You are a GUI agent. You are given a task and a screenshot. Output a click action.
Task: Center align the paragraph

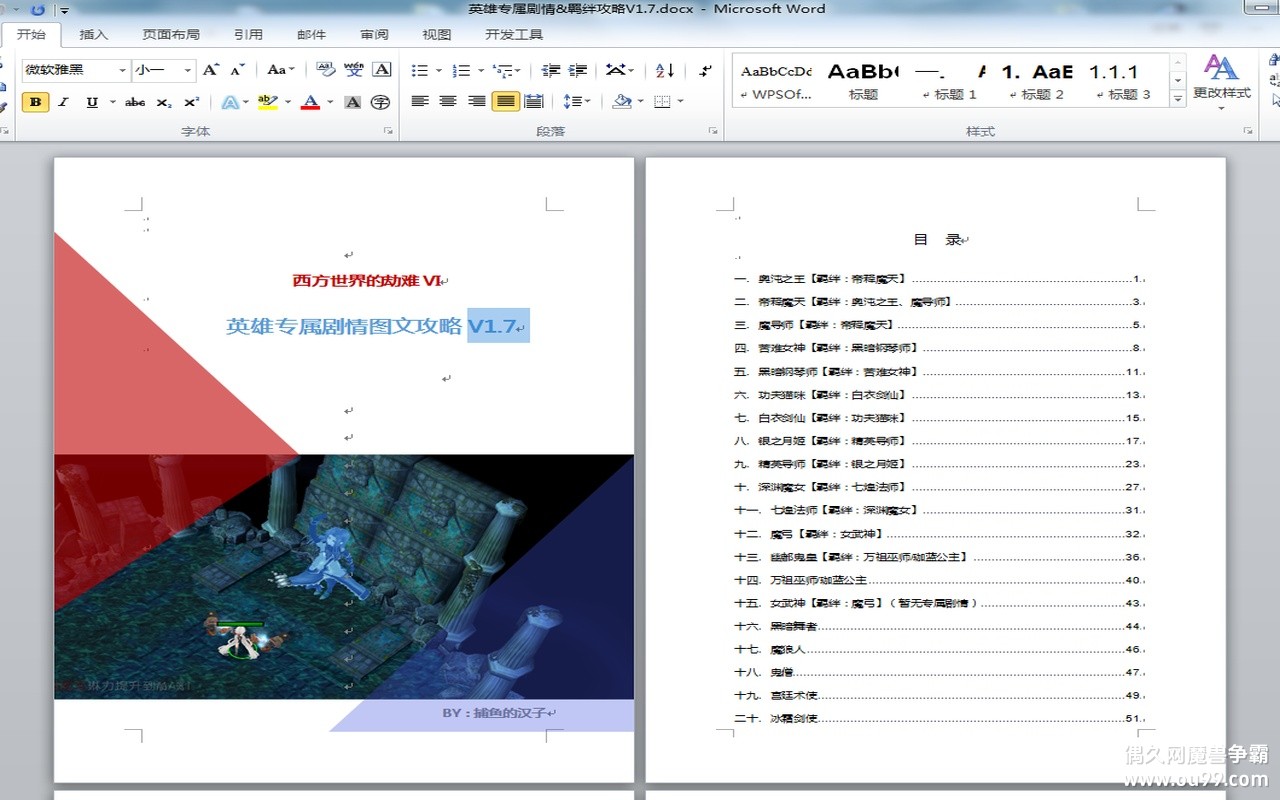click(448, 102)
